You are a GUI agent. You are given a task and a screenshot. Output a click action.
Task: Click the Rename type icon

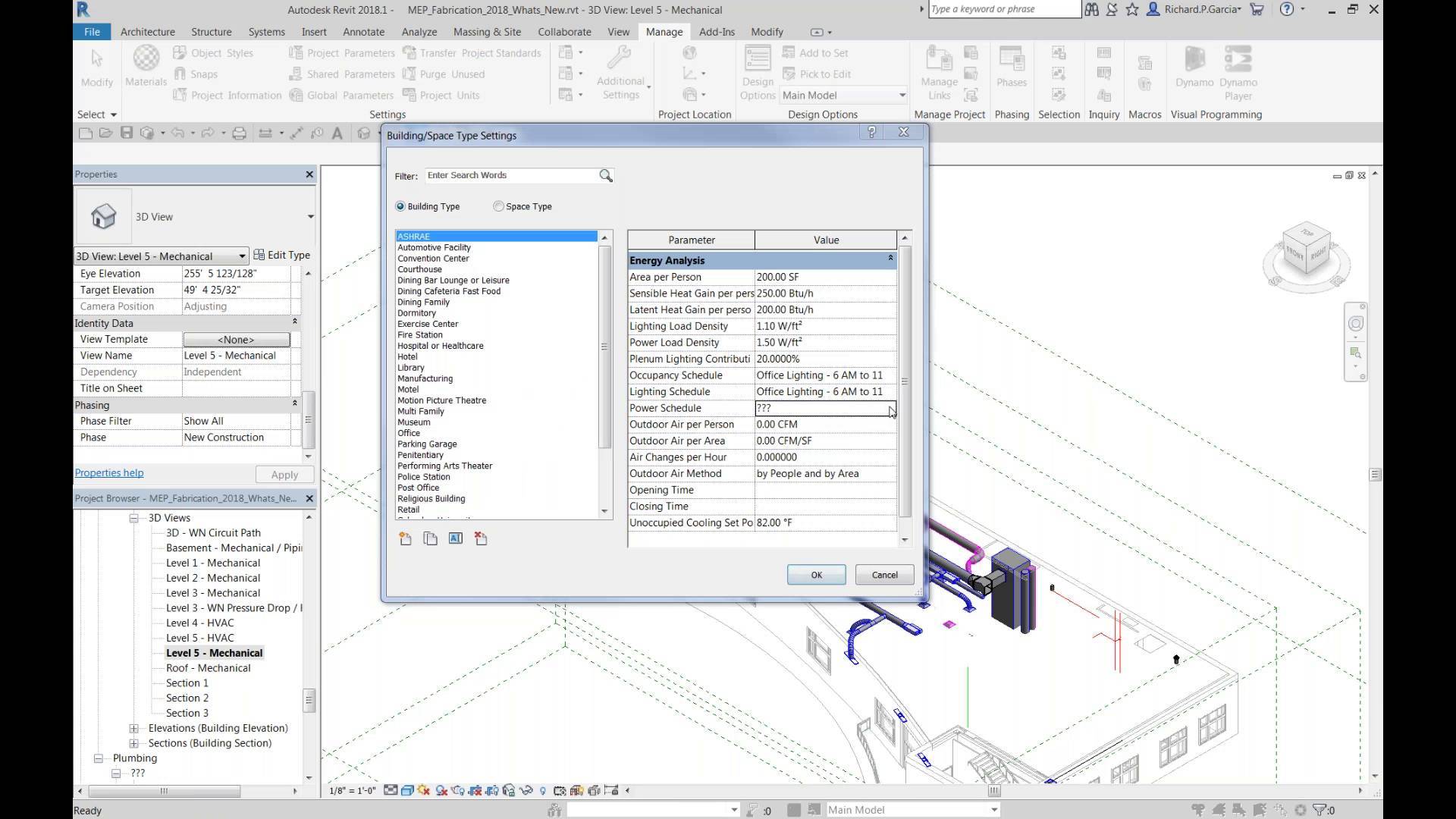tap(455, 538)
